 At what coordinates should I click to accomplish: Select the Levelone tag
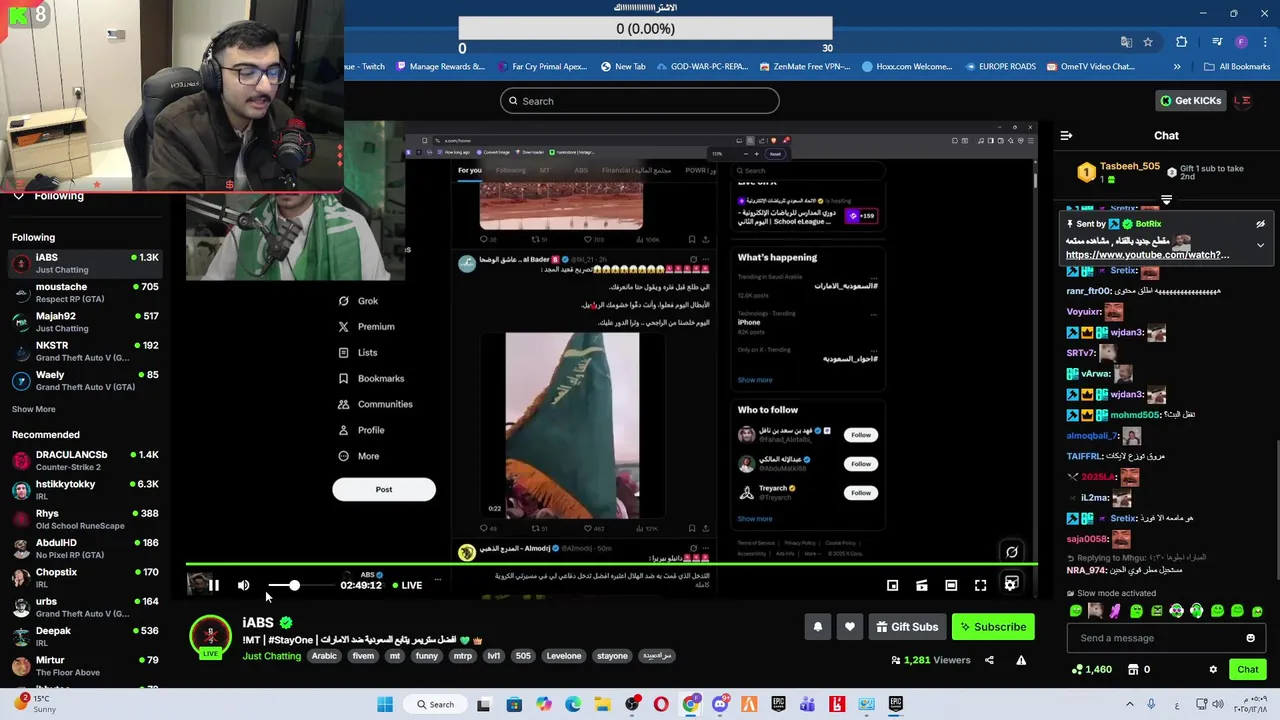(563, 656)
